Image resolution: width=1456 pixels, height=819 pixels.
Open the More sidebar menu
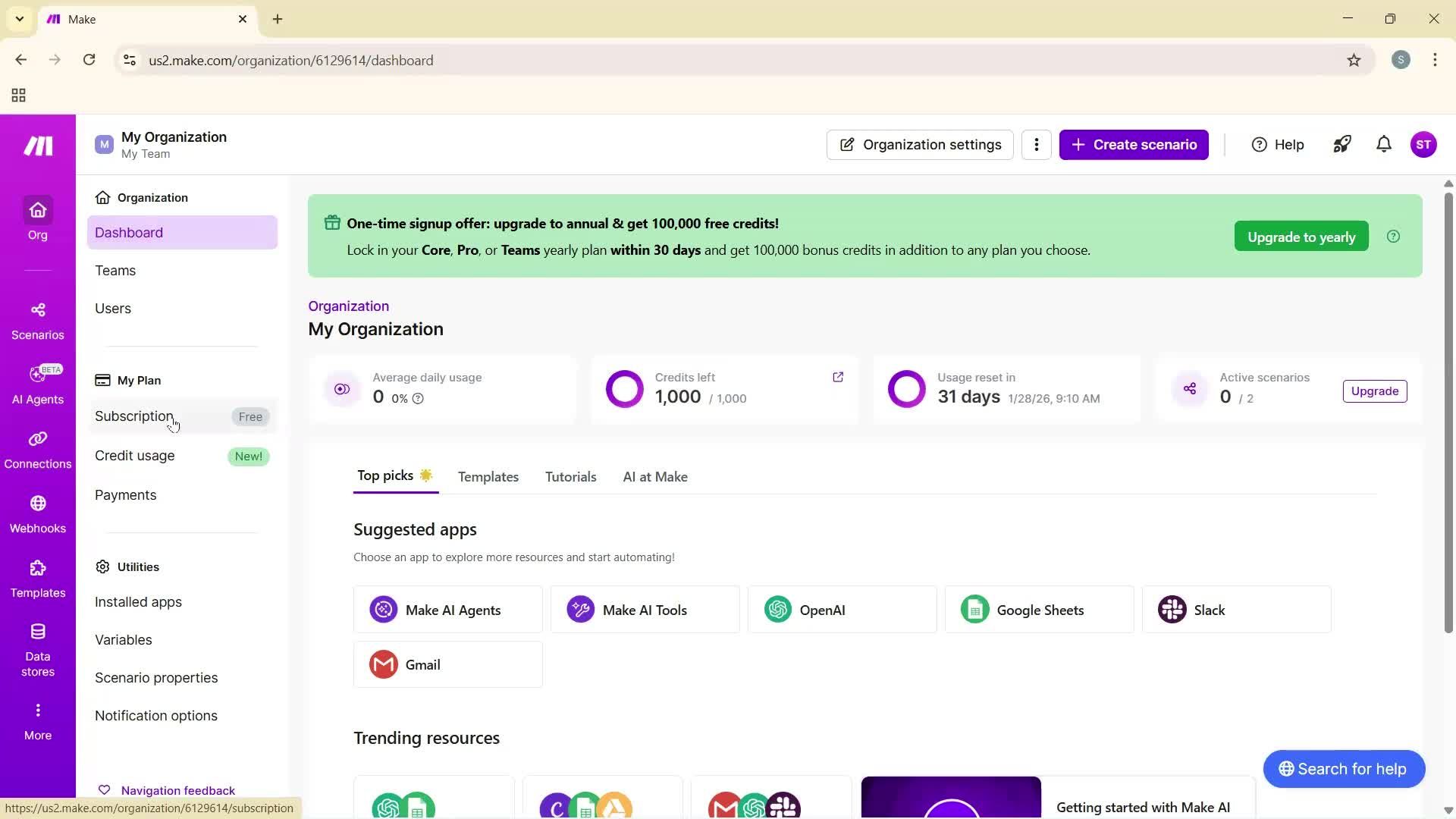coord(37,719)
